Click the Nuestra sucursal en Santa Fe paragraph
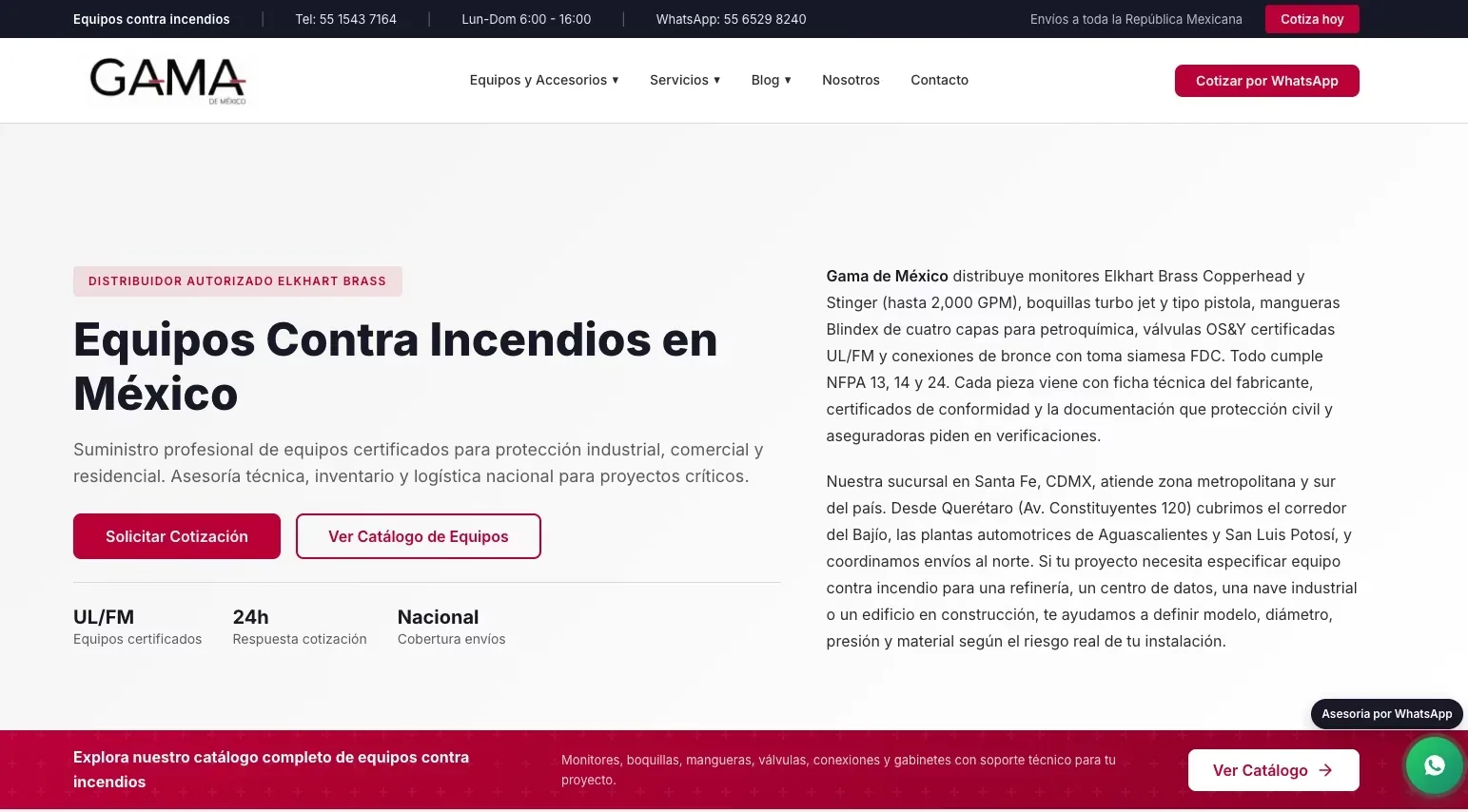 1092,561
